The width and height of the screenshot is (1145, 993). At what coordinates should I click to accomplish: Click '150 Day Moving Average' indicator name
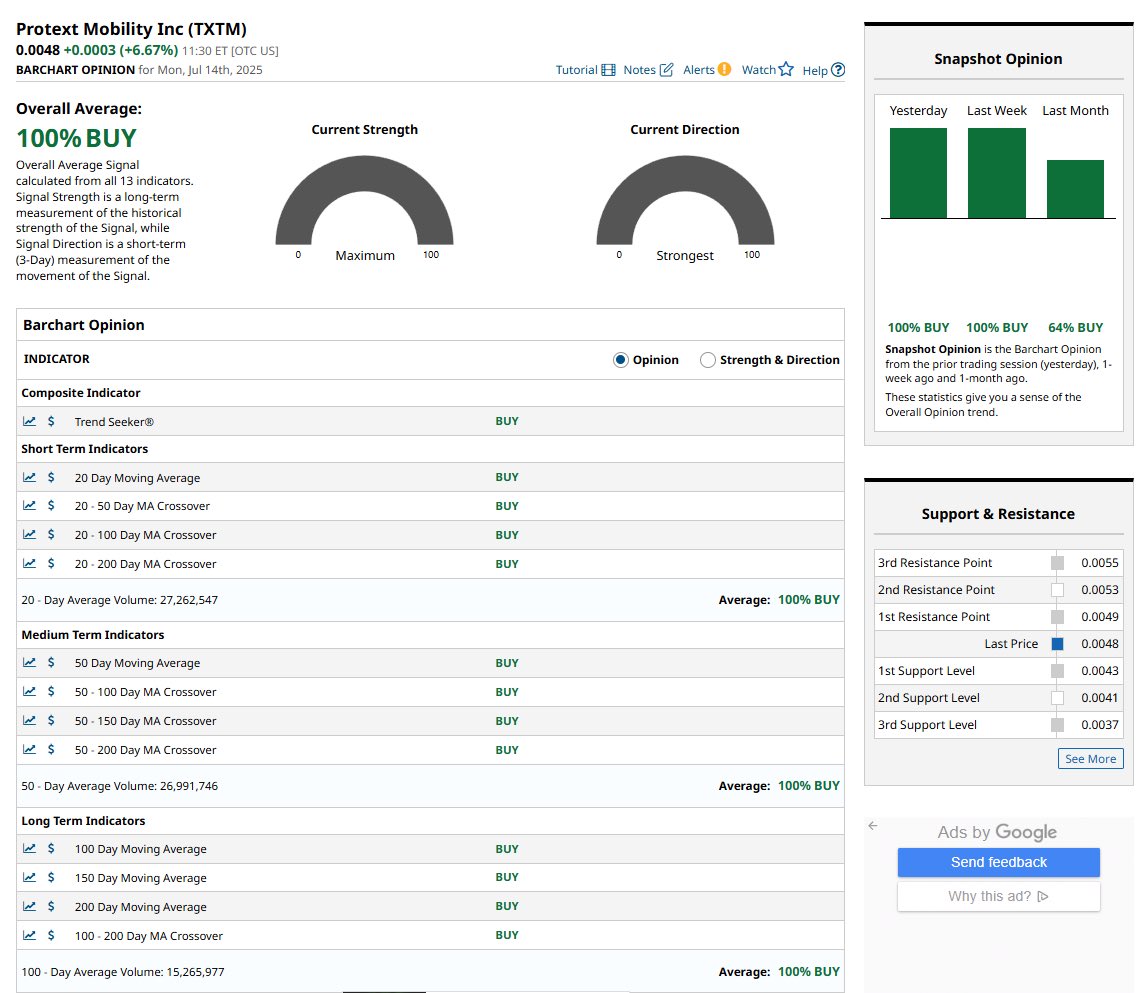point(140,878)
